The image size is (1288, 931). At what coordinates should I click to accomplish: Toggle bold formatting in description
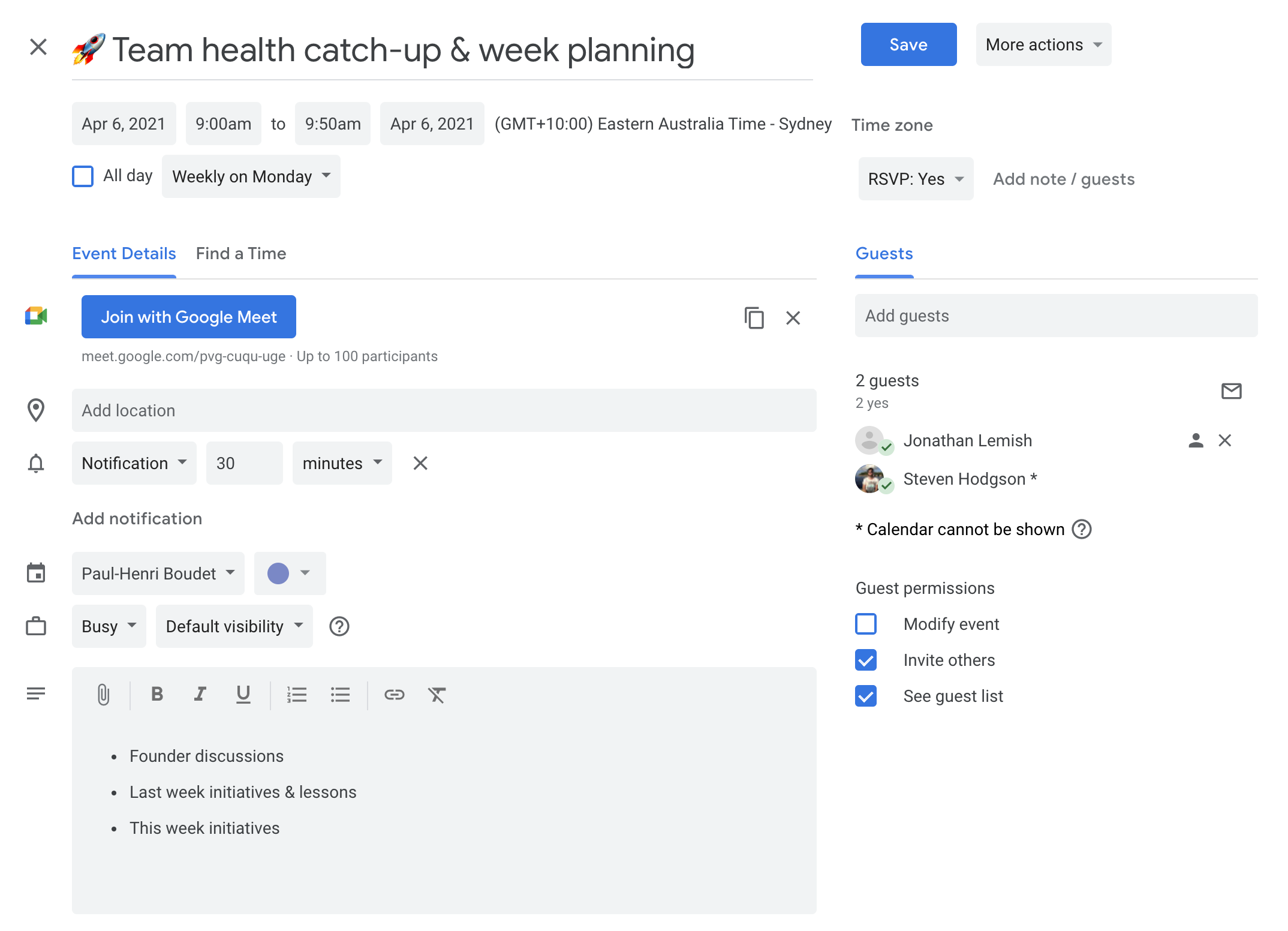157,694
